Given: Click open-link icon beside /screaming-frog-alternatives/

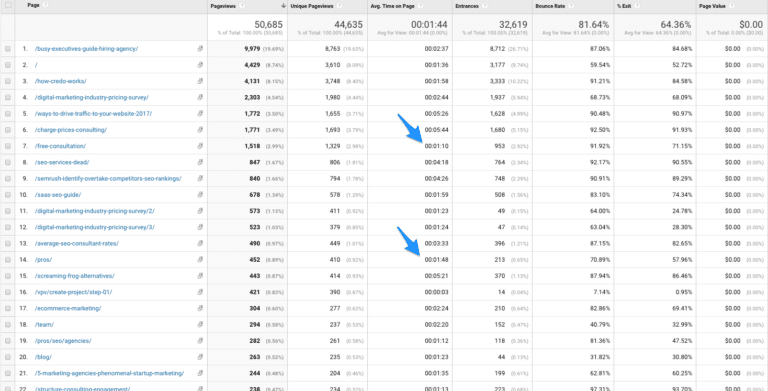Looking at the screenshot, I should pyautogui.click(x=200, y=276).
